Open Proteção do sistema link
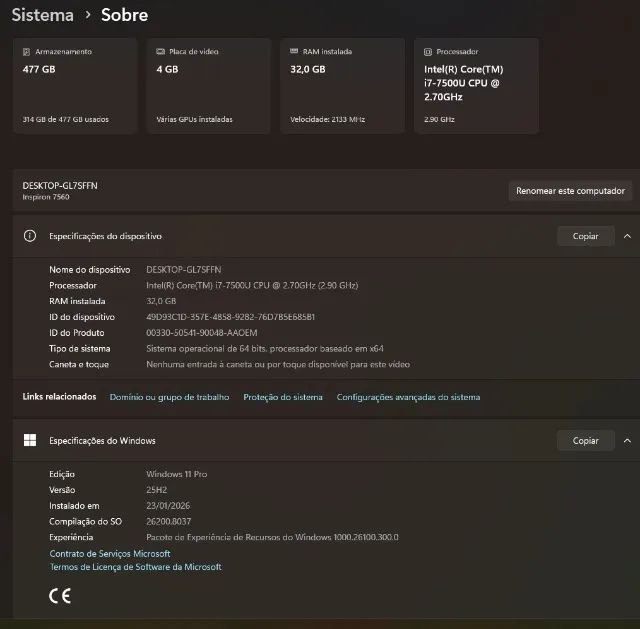 [283, 397]
